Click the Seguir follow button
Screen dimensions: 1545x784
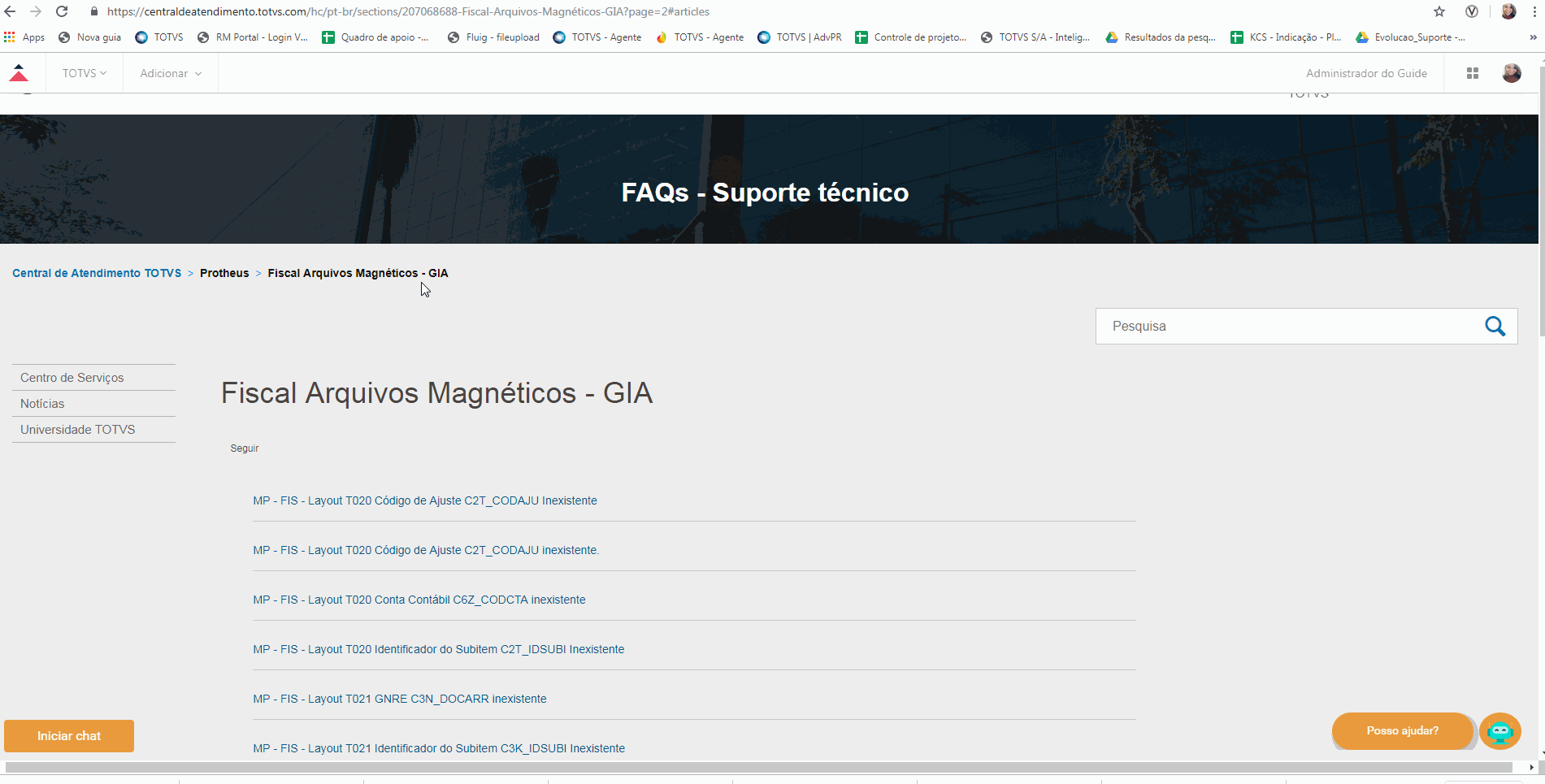click(x=245, y=448)
